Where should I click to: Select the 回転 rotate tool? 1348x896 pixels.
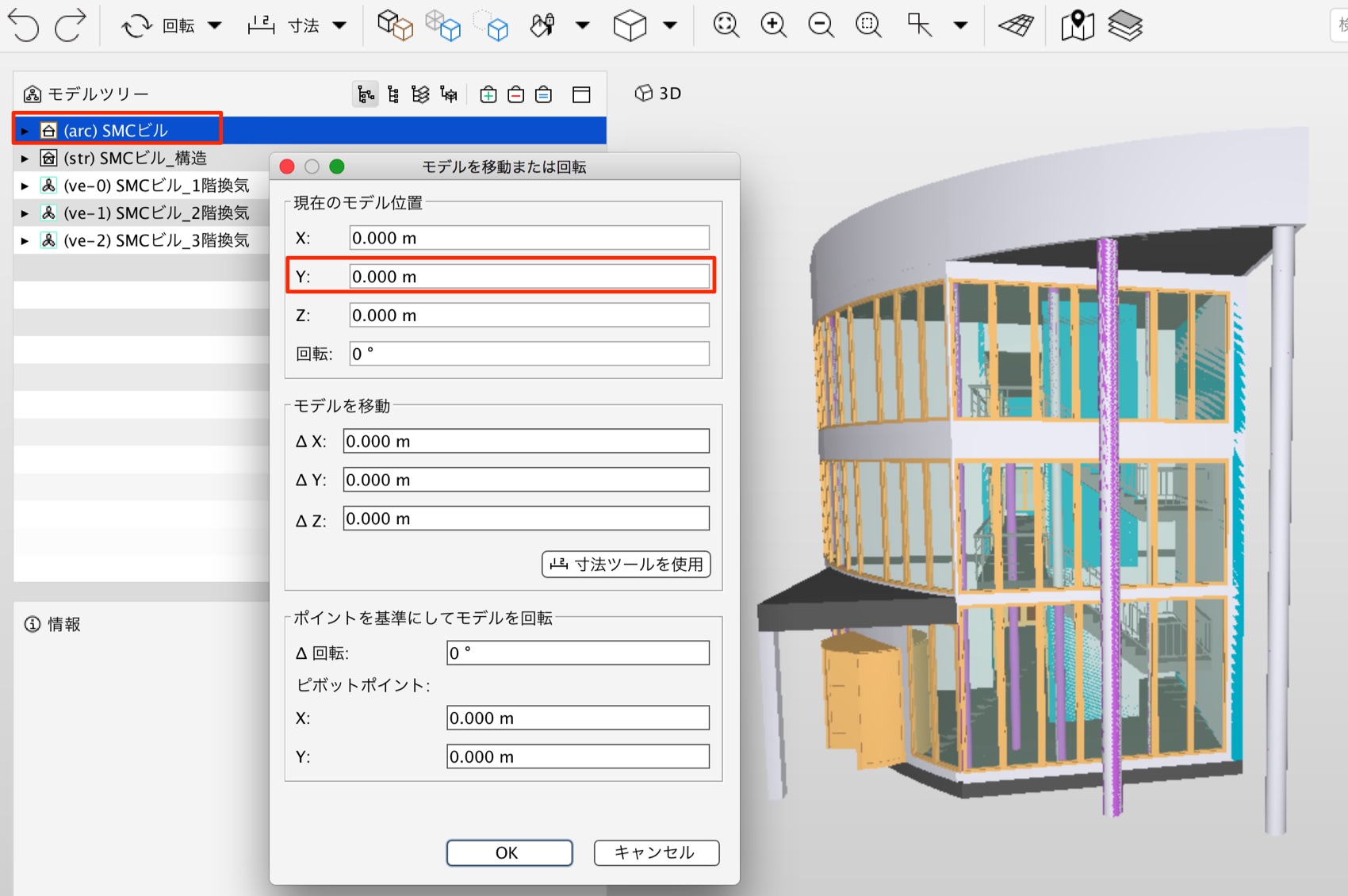(157, 25)
